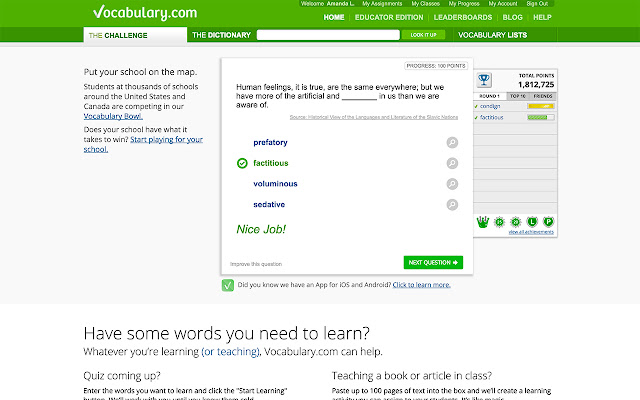This screenshot has width=640, height=400.
Task: Open 'view all achievements' link
Action: 531,232
